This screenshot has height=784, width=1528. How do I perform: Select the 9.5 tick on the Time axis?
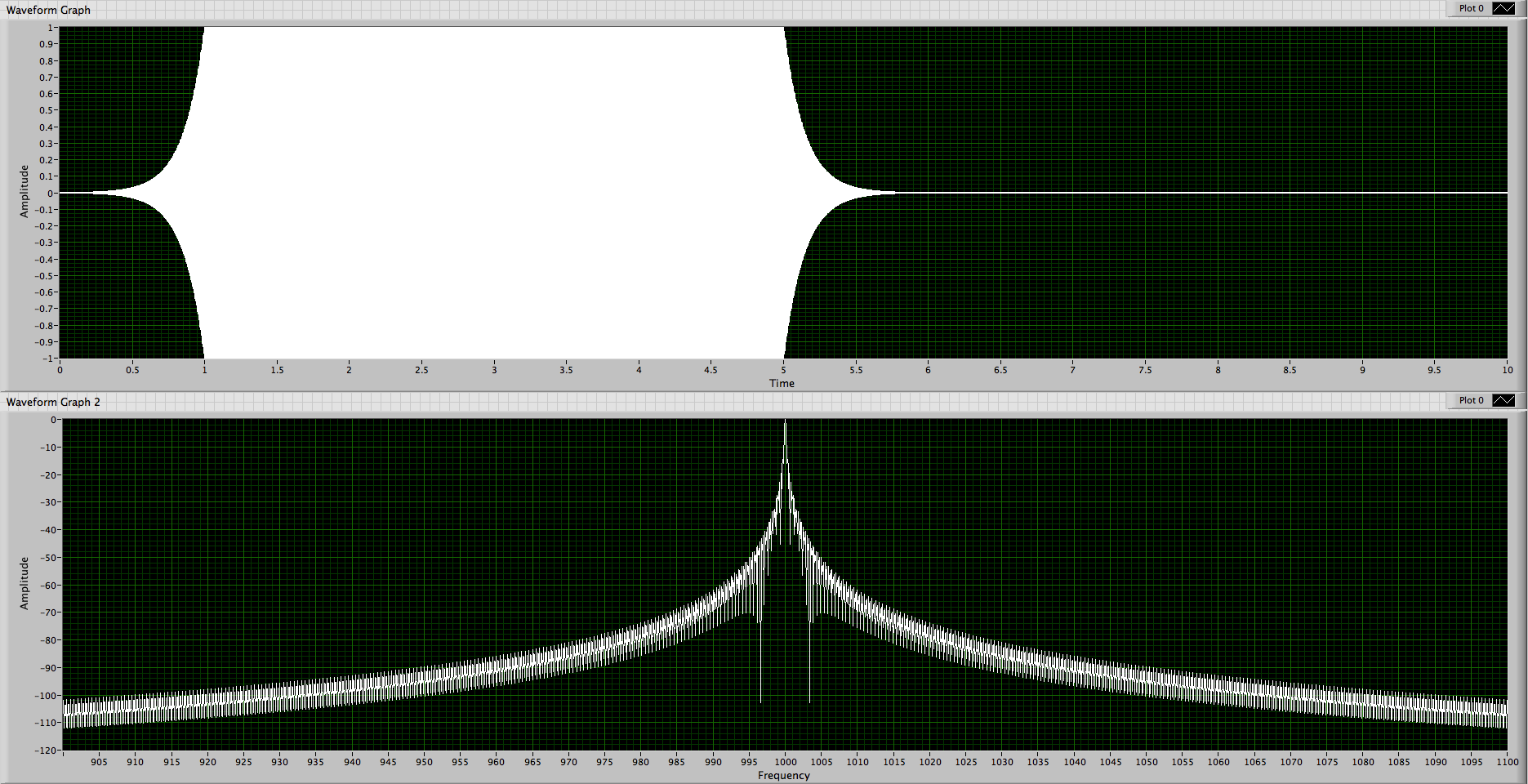1434,370
